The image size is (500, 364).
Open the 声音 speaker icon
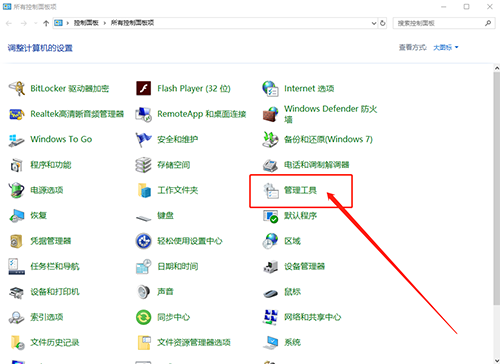143,292
